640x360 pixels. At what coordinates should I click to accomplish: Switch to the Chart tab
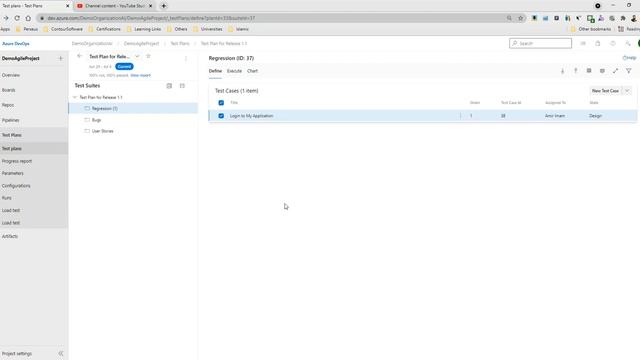click(252, 71)
